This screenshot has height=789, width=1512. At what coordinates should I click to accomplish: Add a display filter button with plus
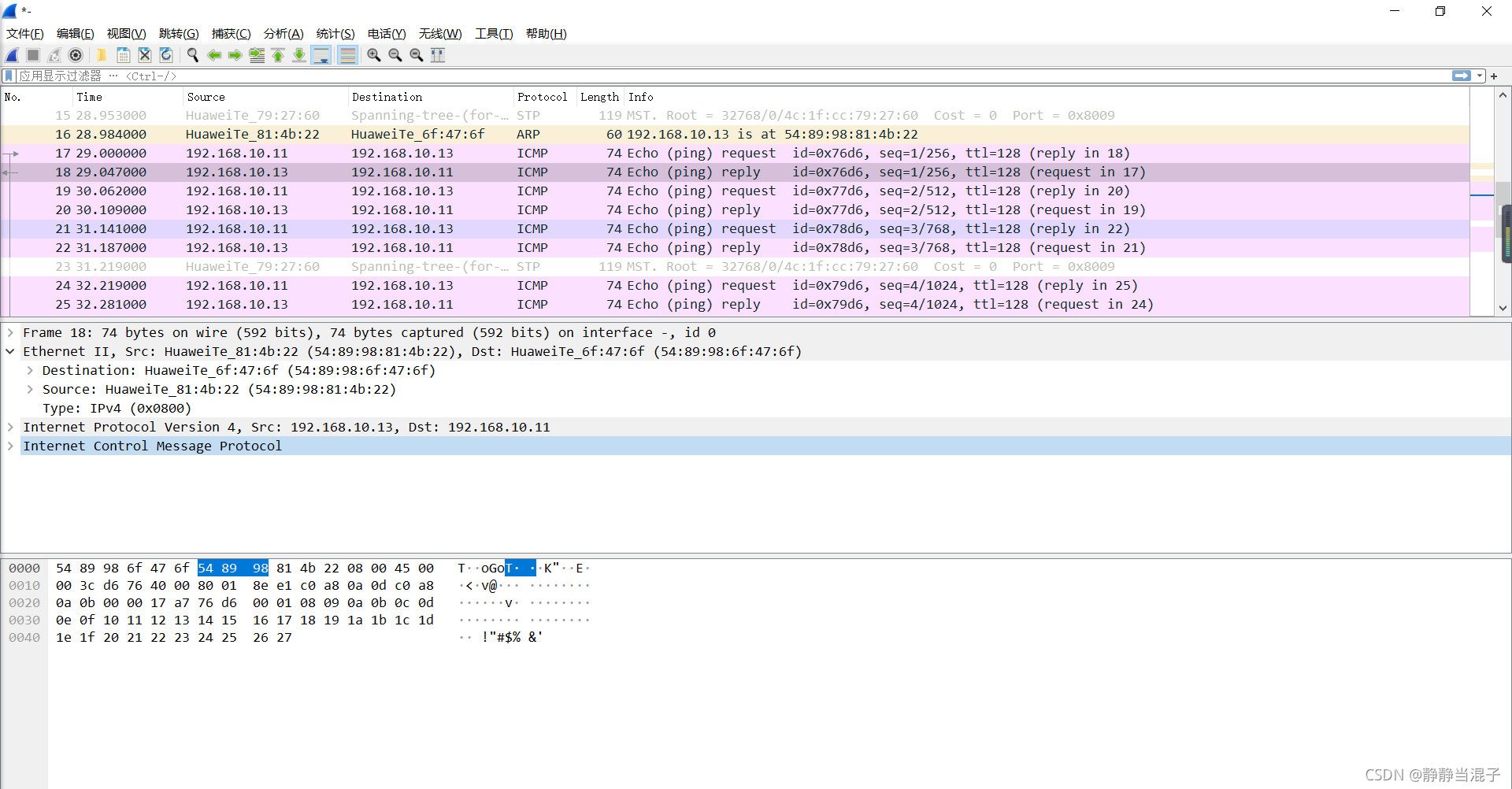click(x=1494, y=76)
